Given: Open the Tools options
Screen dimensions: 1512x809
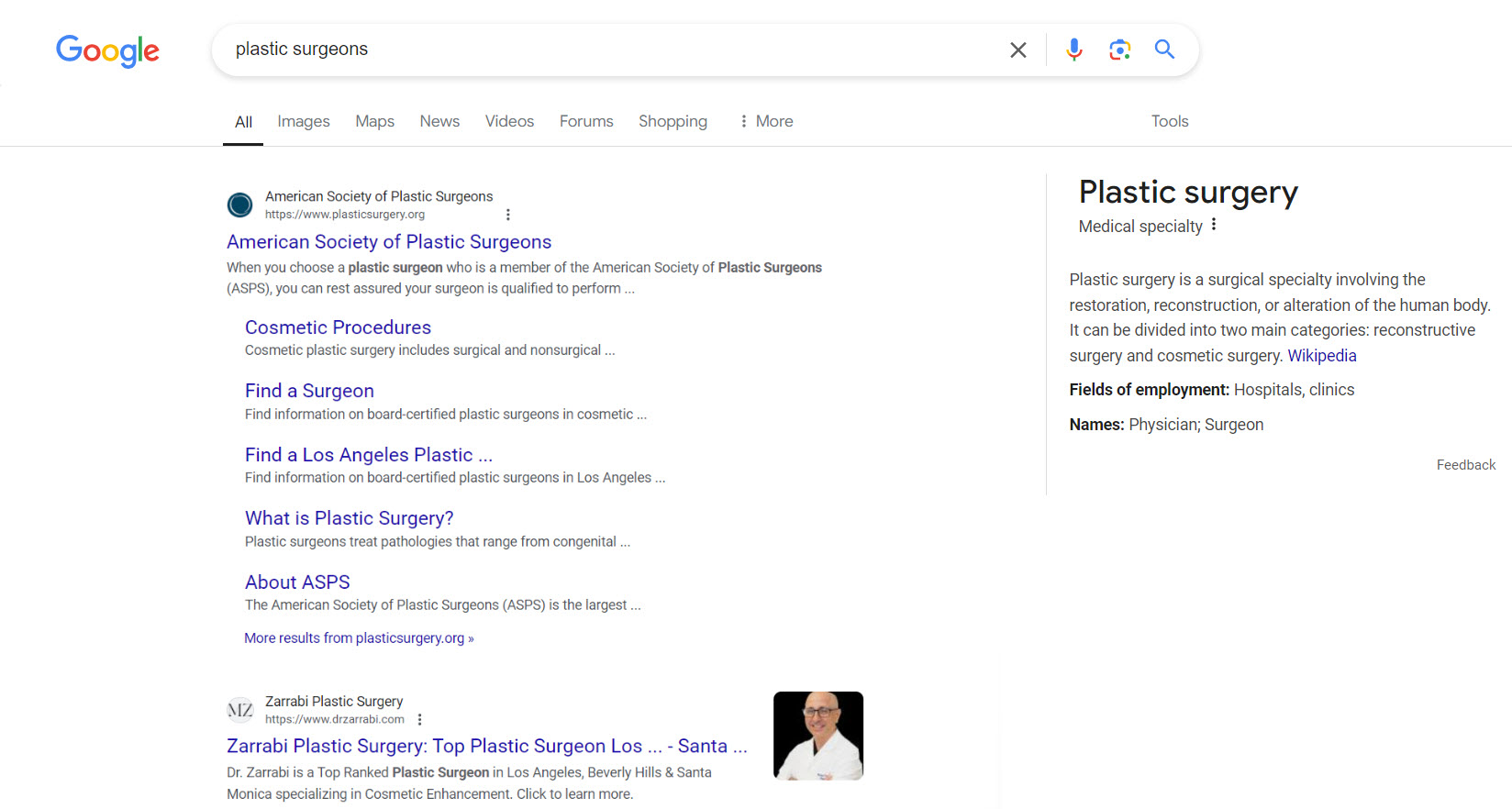Looking at the screenshot, I should click(1170, 121).
